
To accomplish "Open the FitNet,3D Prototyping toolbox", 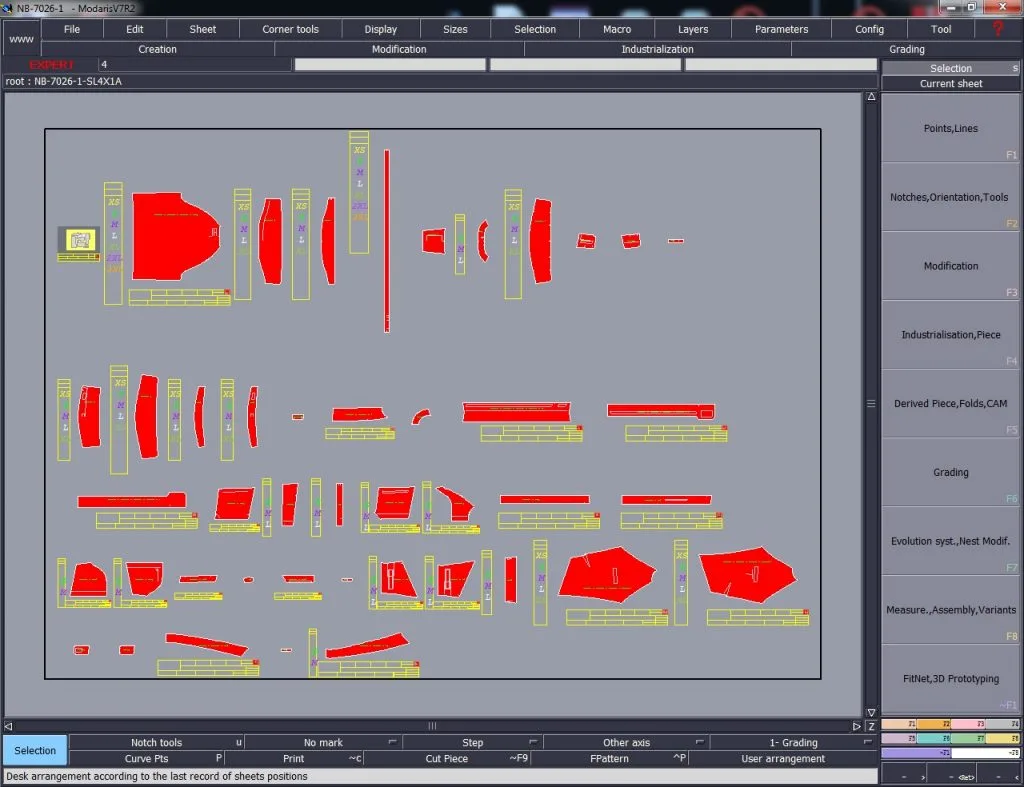I will (x=950, y=679).
